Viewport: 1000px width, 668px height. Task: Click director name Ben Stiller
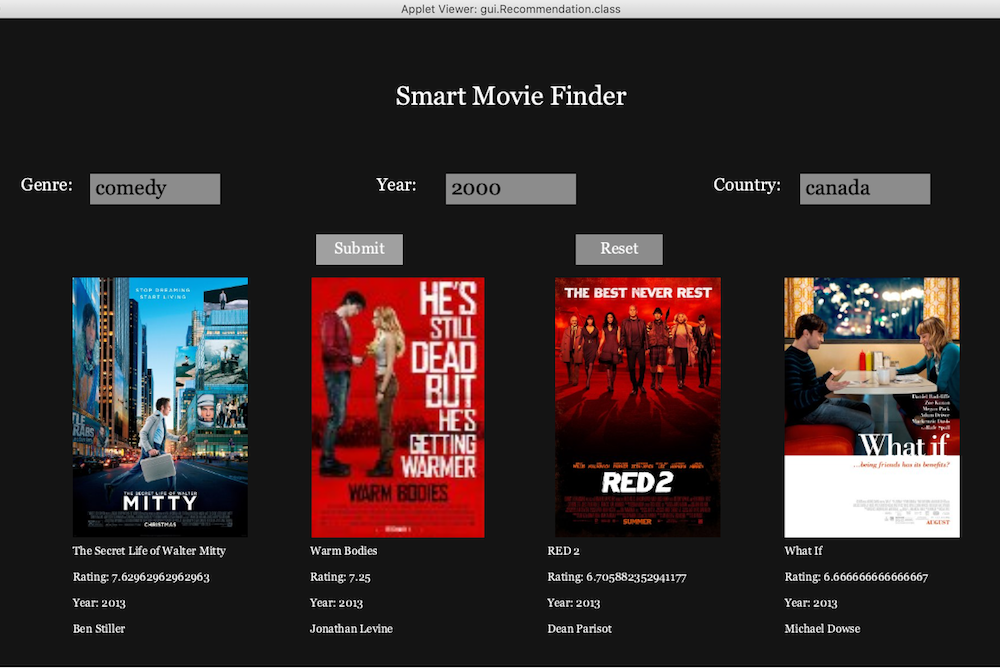click(x=99, y=629)
